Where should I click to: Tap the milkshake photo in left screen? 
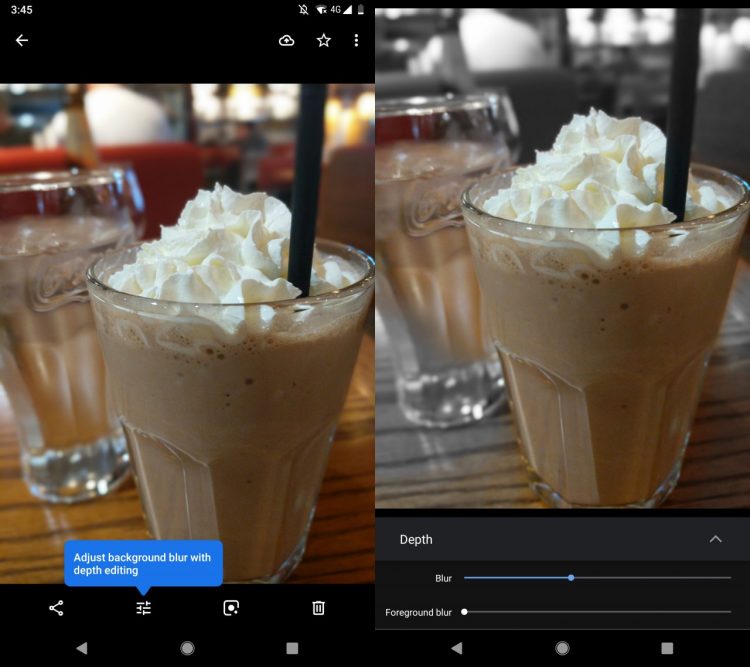[188, 334]
